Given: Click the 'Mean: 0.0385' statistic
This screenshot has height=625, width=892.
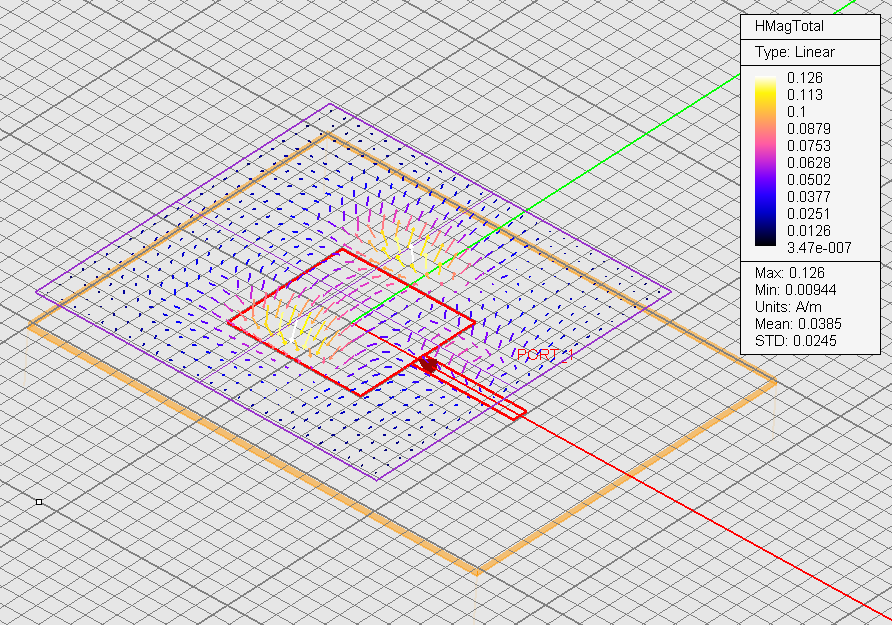Looking at the screenshot, I should (x=798, y=324).
